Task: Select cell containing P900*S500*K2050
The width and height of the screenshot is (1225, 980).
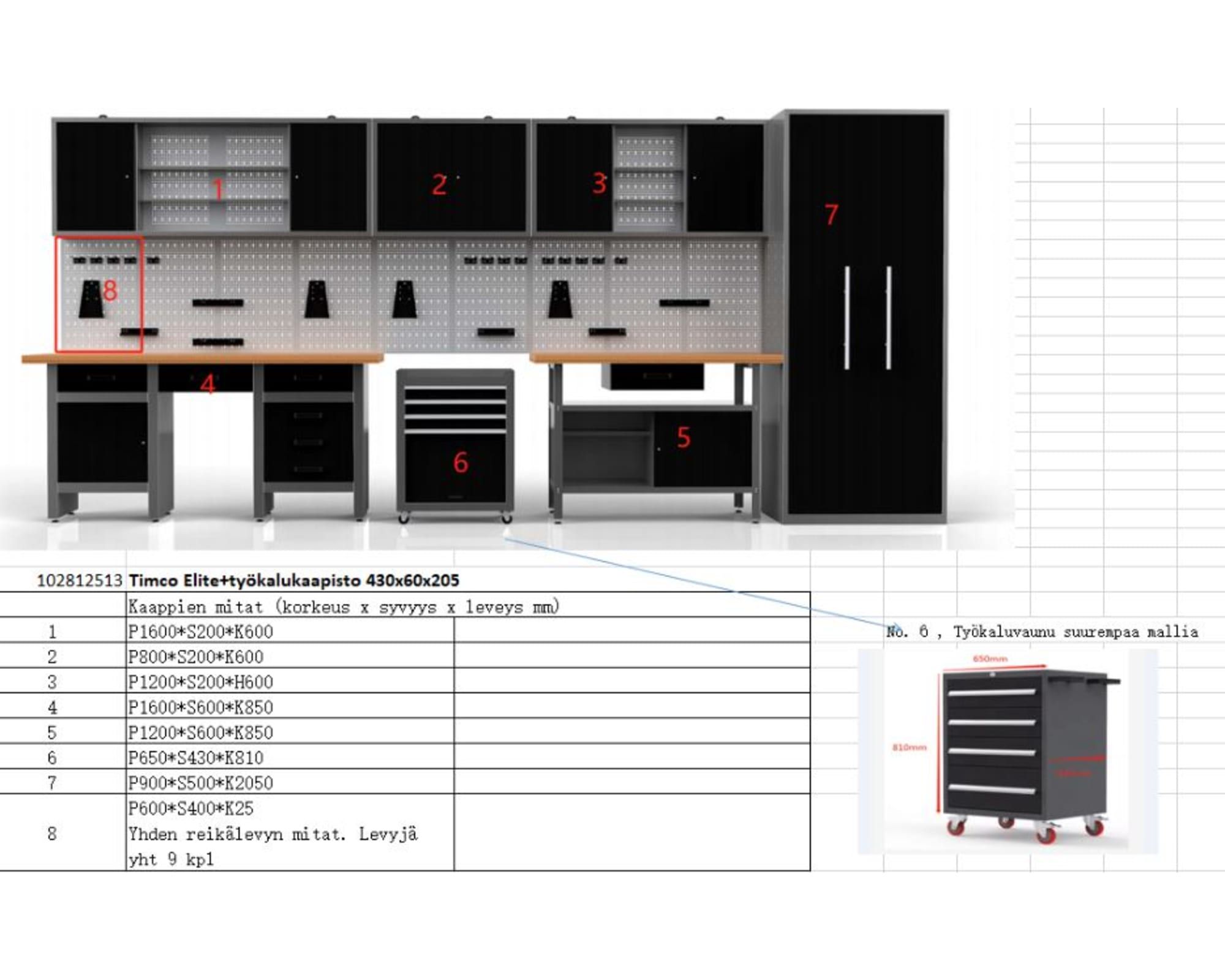Action: pos(201,783)
